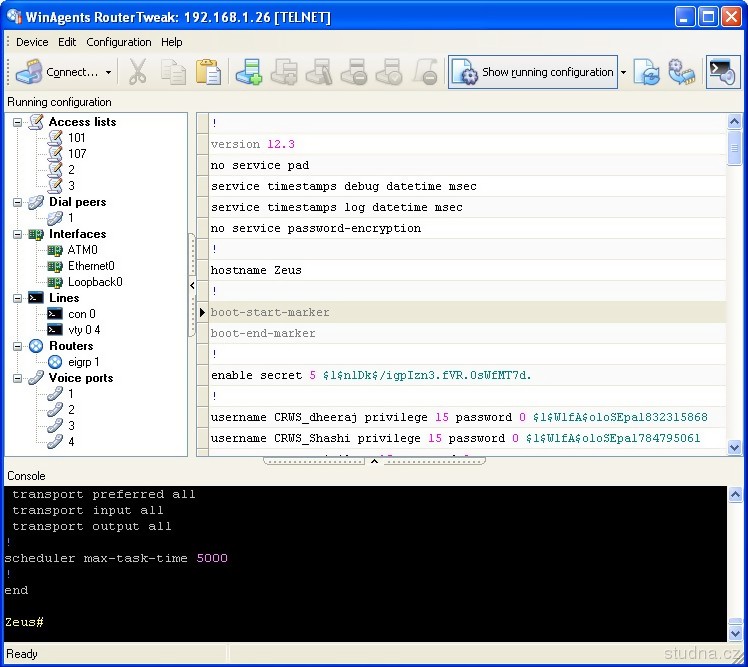Screen dimensions: 748x667
Task: Open the Device menu
Action: point(32,42)
